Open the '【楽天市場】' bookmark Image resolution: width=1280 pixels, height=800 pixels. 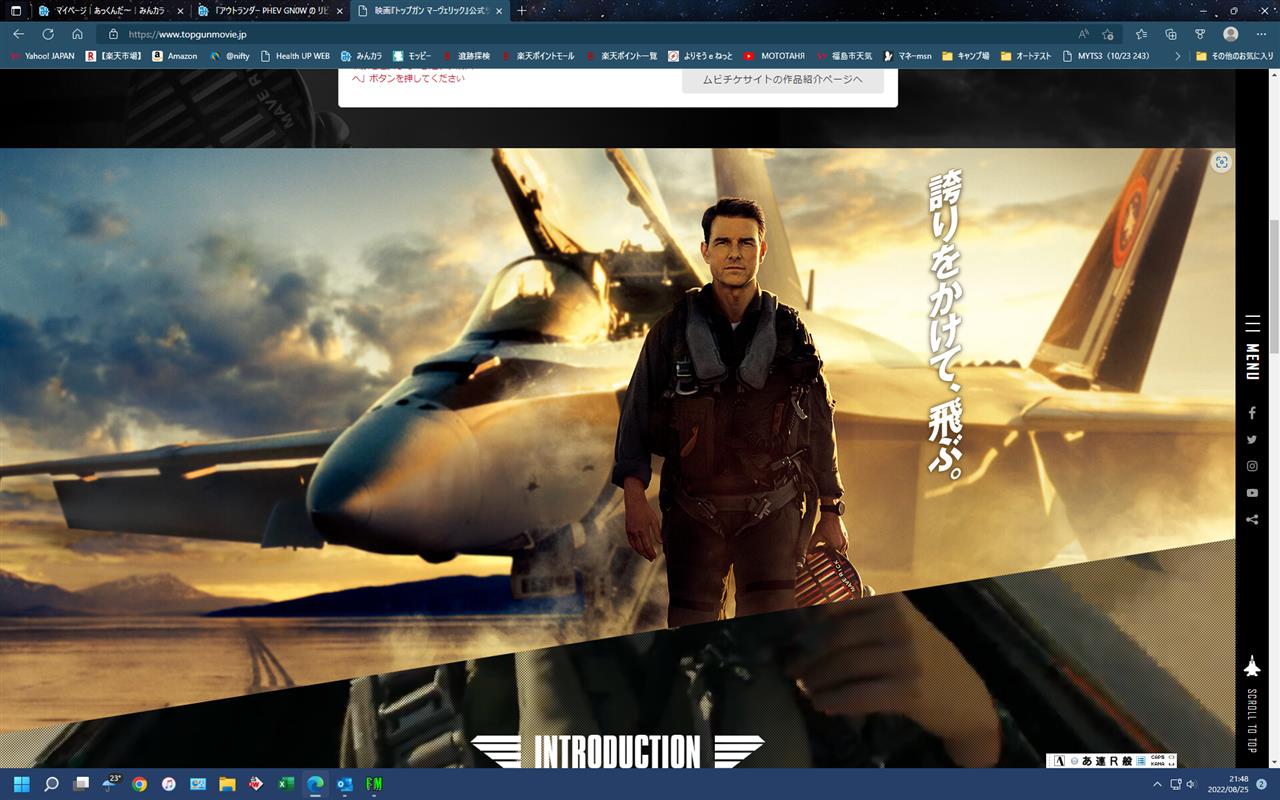(x=113, y=56)
